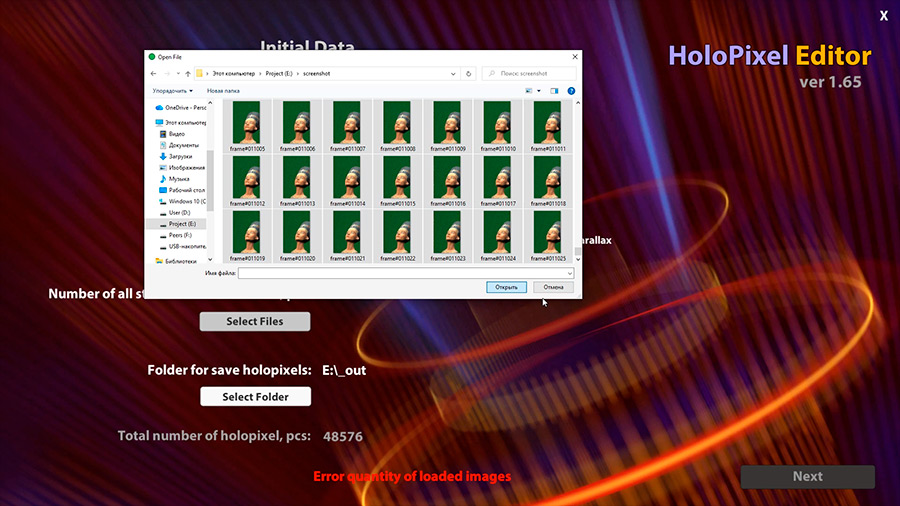Select thumbnail frame#011016
The width and height of the screenshot is (900, 506).
pos(448,181)
